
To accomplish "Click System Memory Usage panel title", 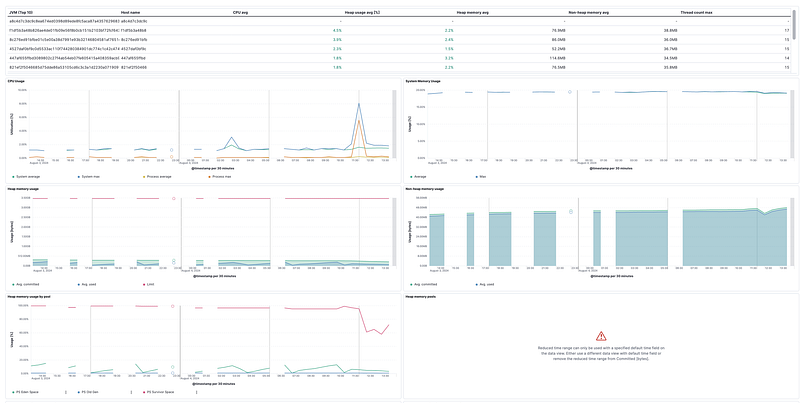I will coord(423,81).
